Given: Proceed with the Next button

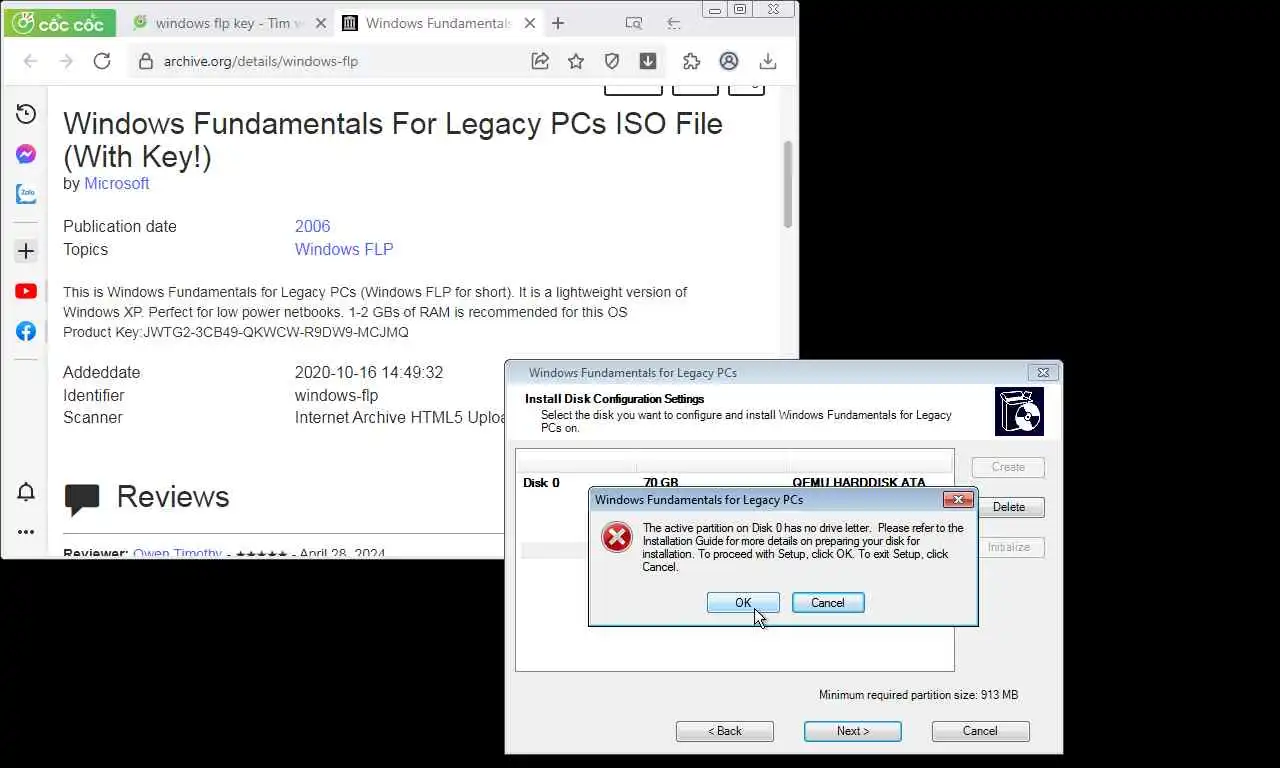Looking at the screenshot, I should [x=853, y=731].
